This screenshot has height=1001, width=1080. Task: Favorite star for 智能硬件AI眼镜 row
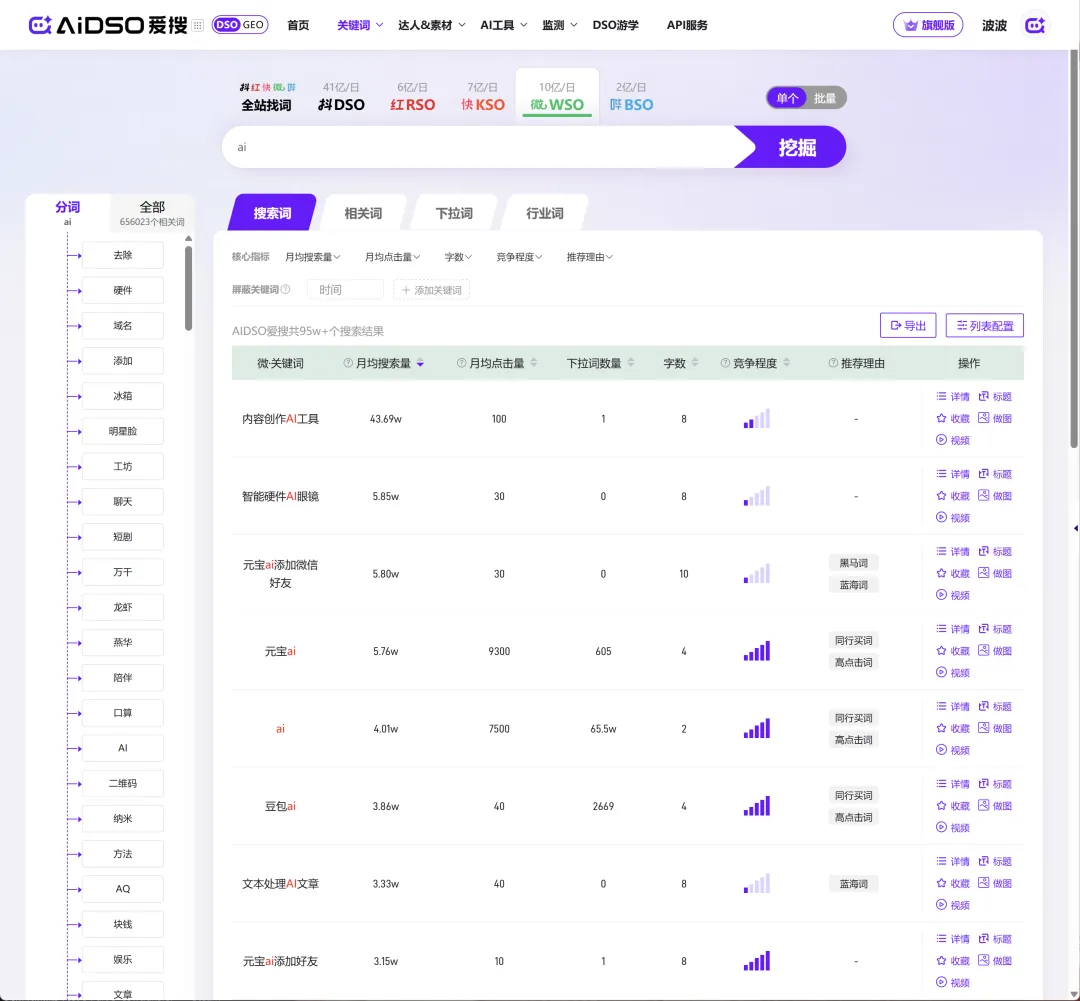941,496
